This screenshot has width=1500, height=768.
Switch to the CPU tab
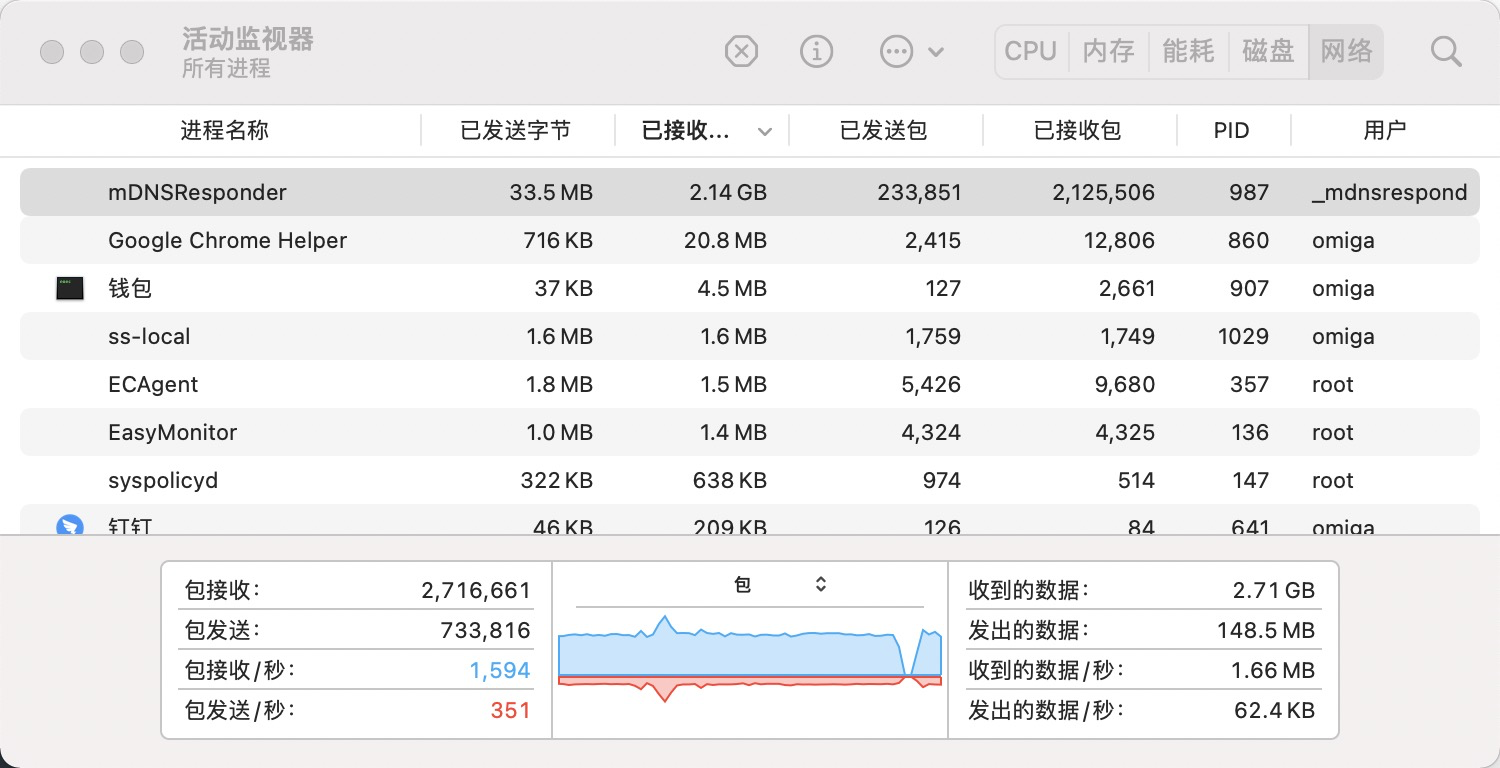click(1031, 51)
